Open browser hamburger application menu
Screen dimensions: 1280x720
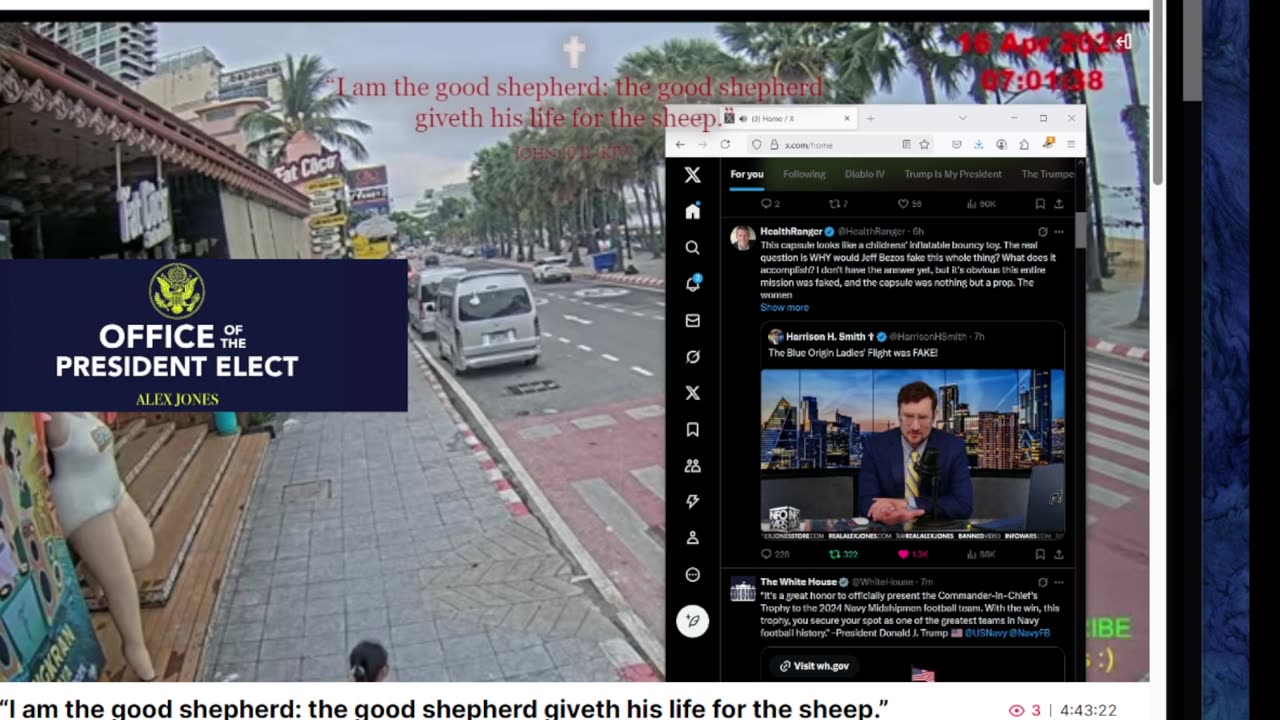(1071, 144)
